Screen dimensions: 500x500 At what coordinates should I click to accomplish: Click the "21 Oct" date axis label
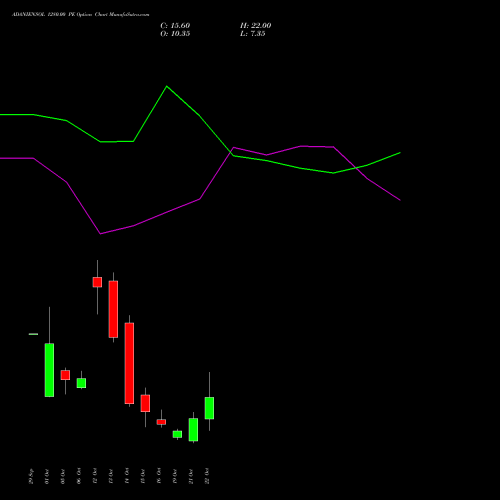pyautogui.click(x=191, y=476)
